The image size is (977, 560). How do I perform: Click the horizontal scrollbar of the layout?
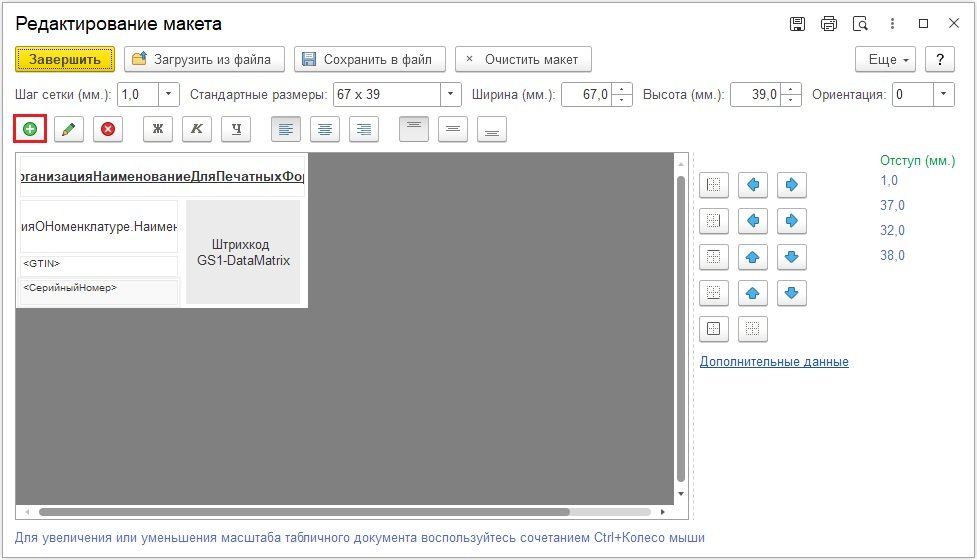[300, 512]
